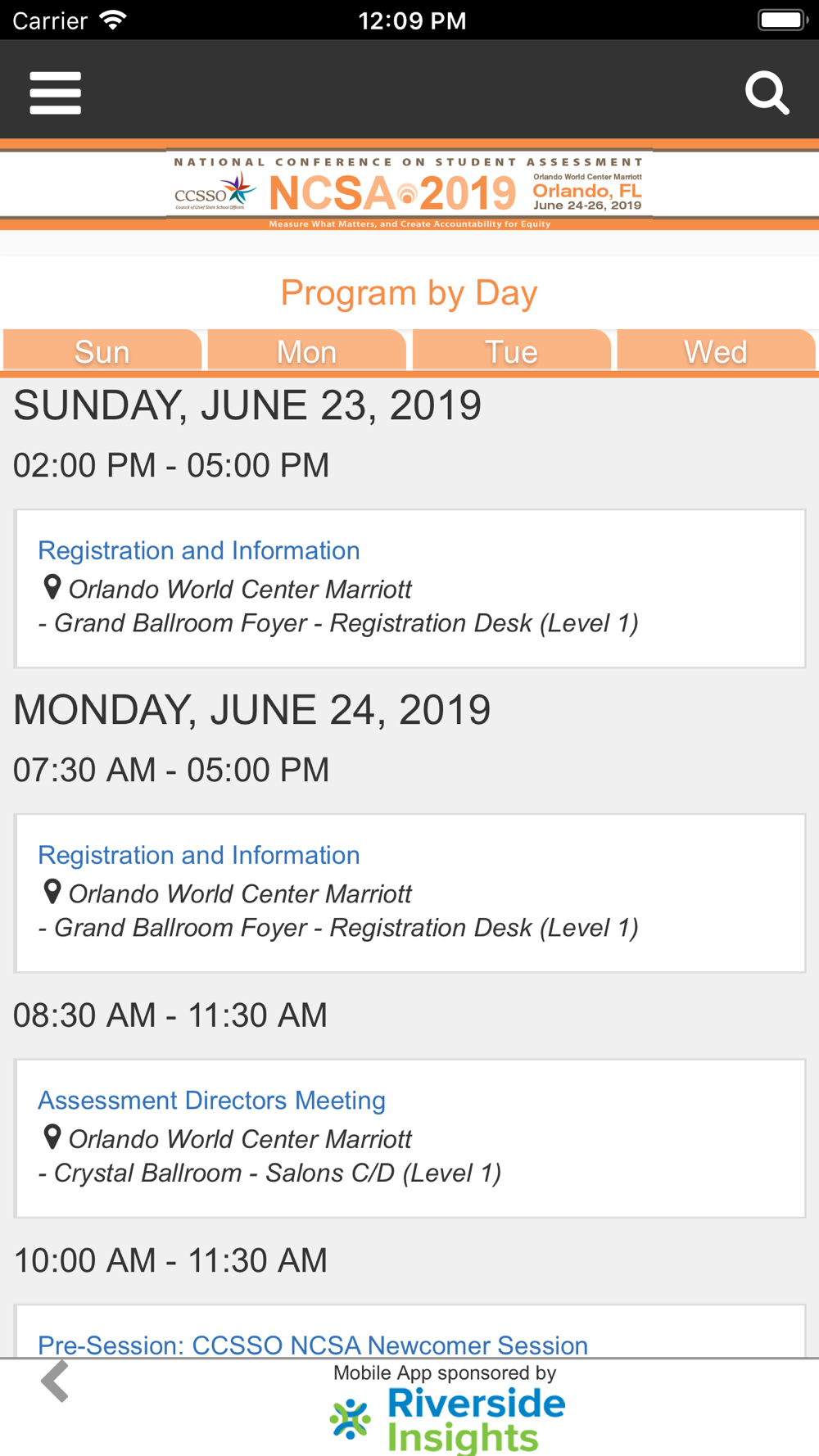This screenshot has width=819, height=1456.
Task: Tap the 12:09 PM clock
Action: pyautogui.click(x=412, y=20)
